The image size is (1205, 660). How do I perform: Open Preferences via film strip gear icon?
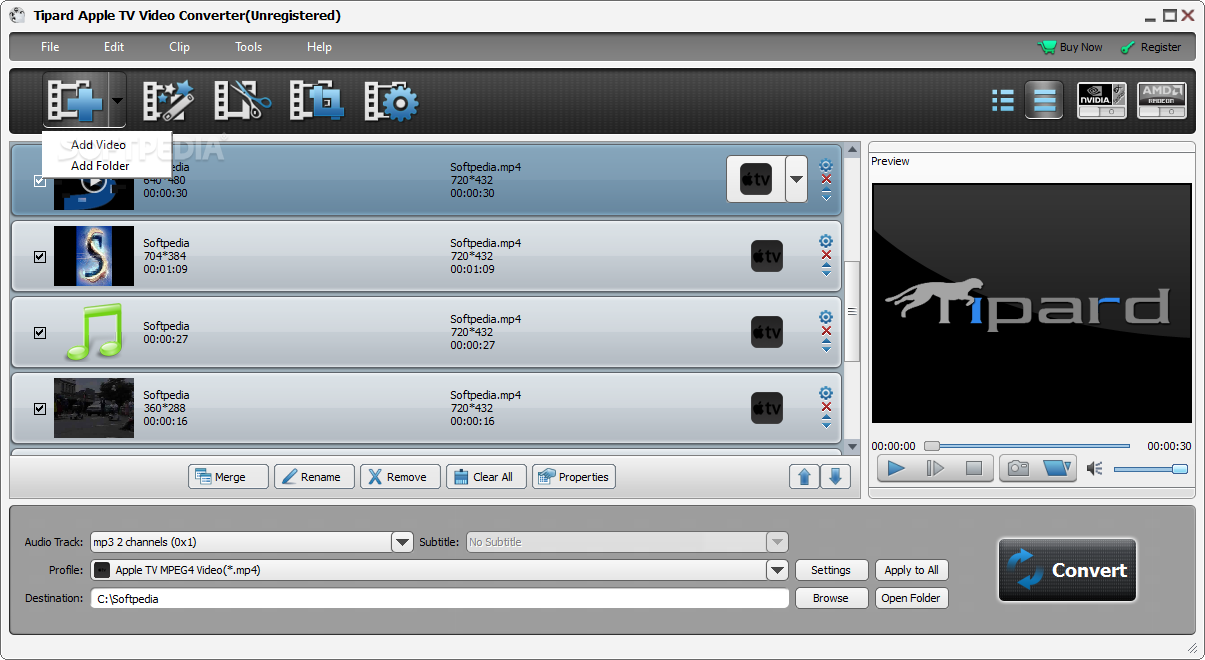click(391, 100)
